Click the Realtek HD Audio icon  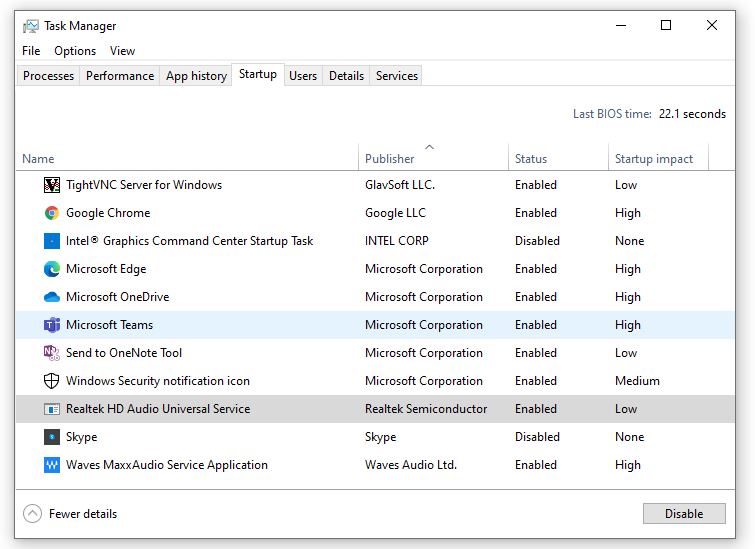point(52,409)
